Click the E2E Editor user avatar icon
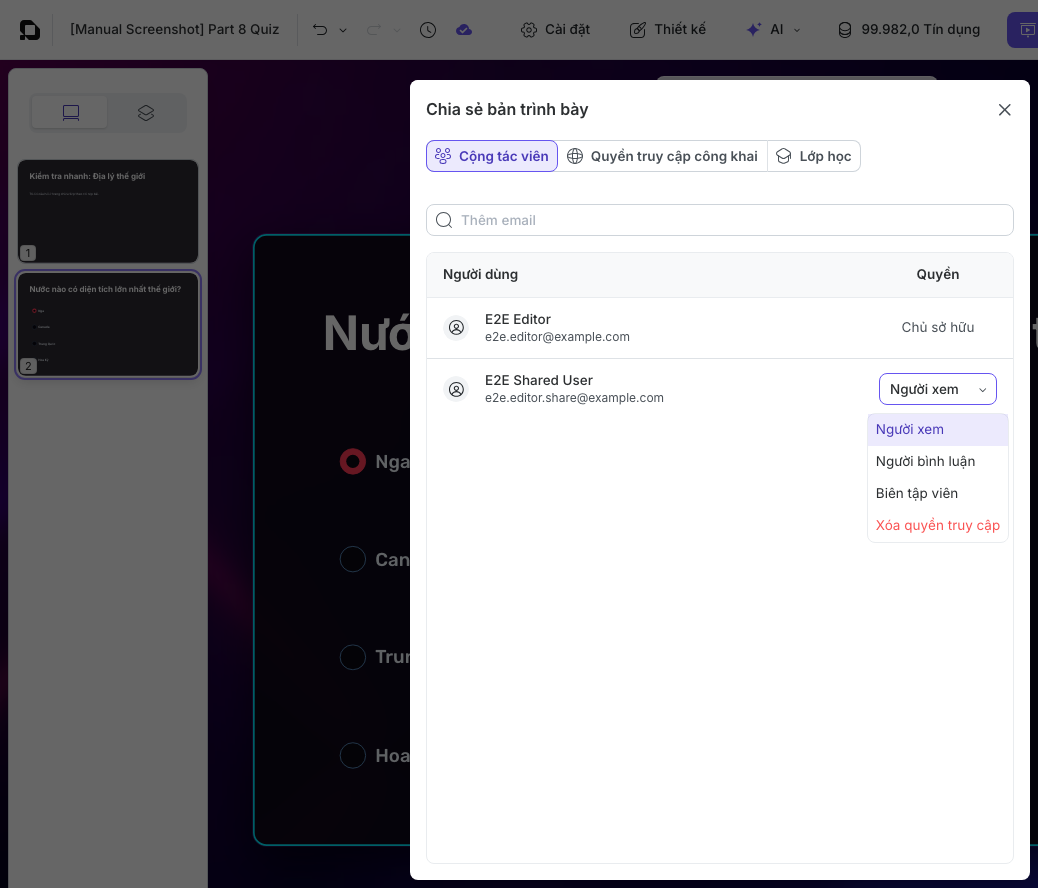This screenshot has height=888, width=1038. point(456,327)
